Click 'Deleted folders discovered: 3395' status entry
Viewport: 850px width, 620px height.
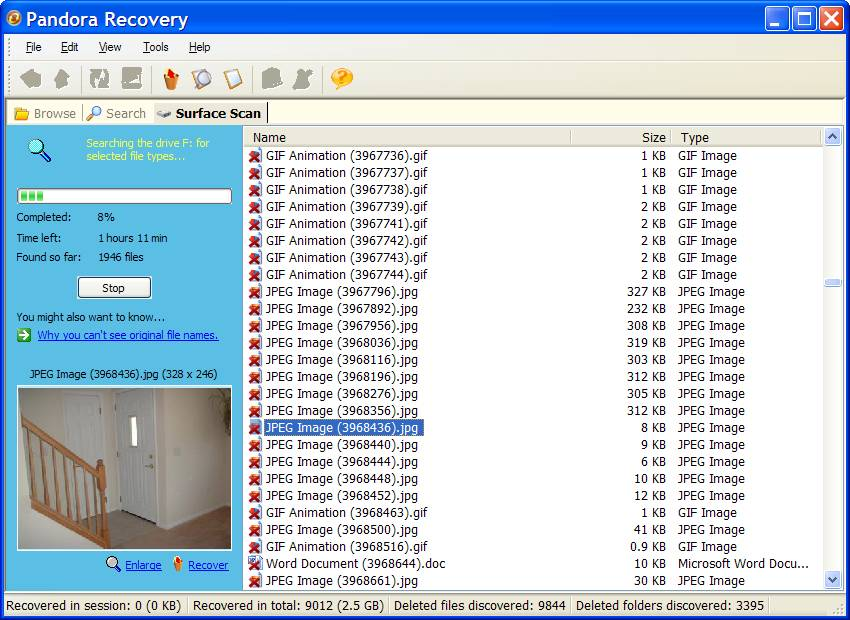tap(669, 605)
